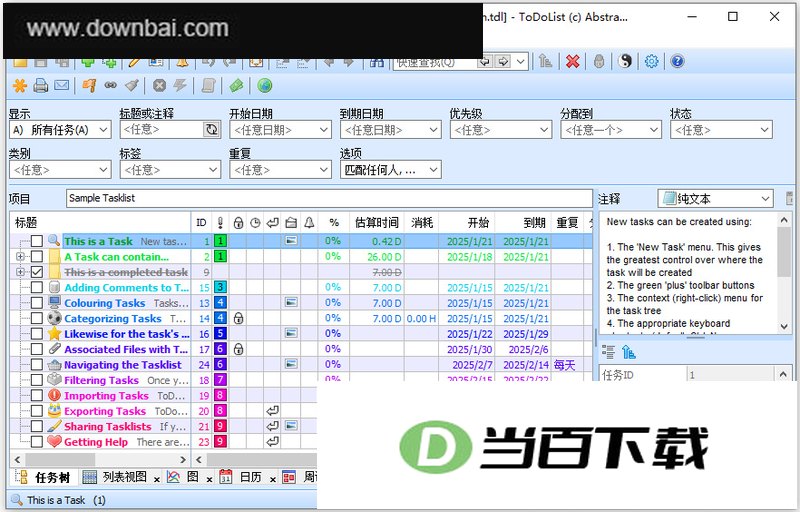800x512 pixels.
Task: Open the 纯文本 comment format dropdown
Action: 715,198
